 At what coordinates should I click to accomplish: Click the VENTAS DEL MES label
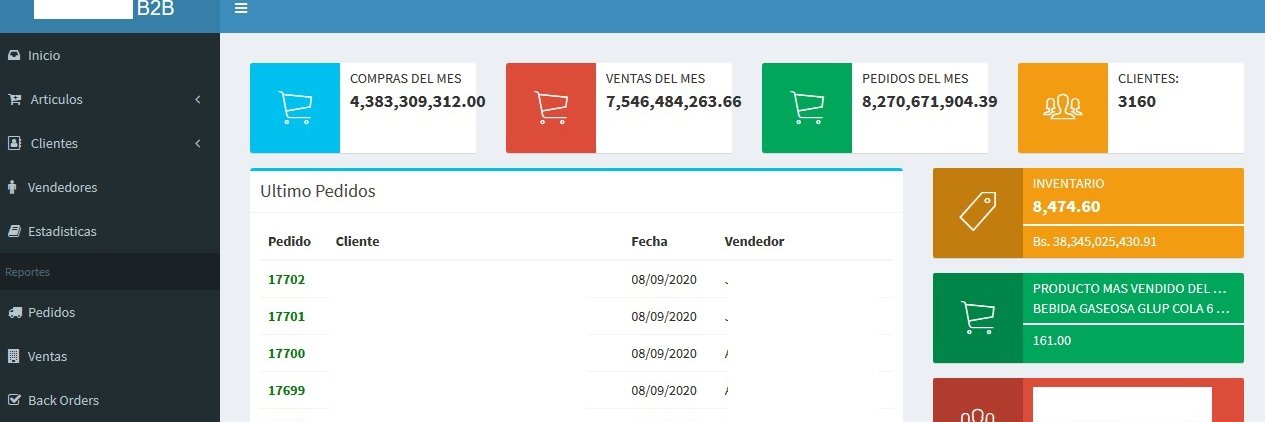[655, 78]
